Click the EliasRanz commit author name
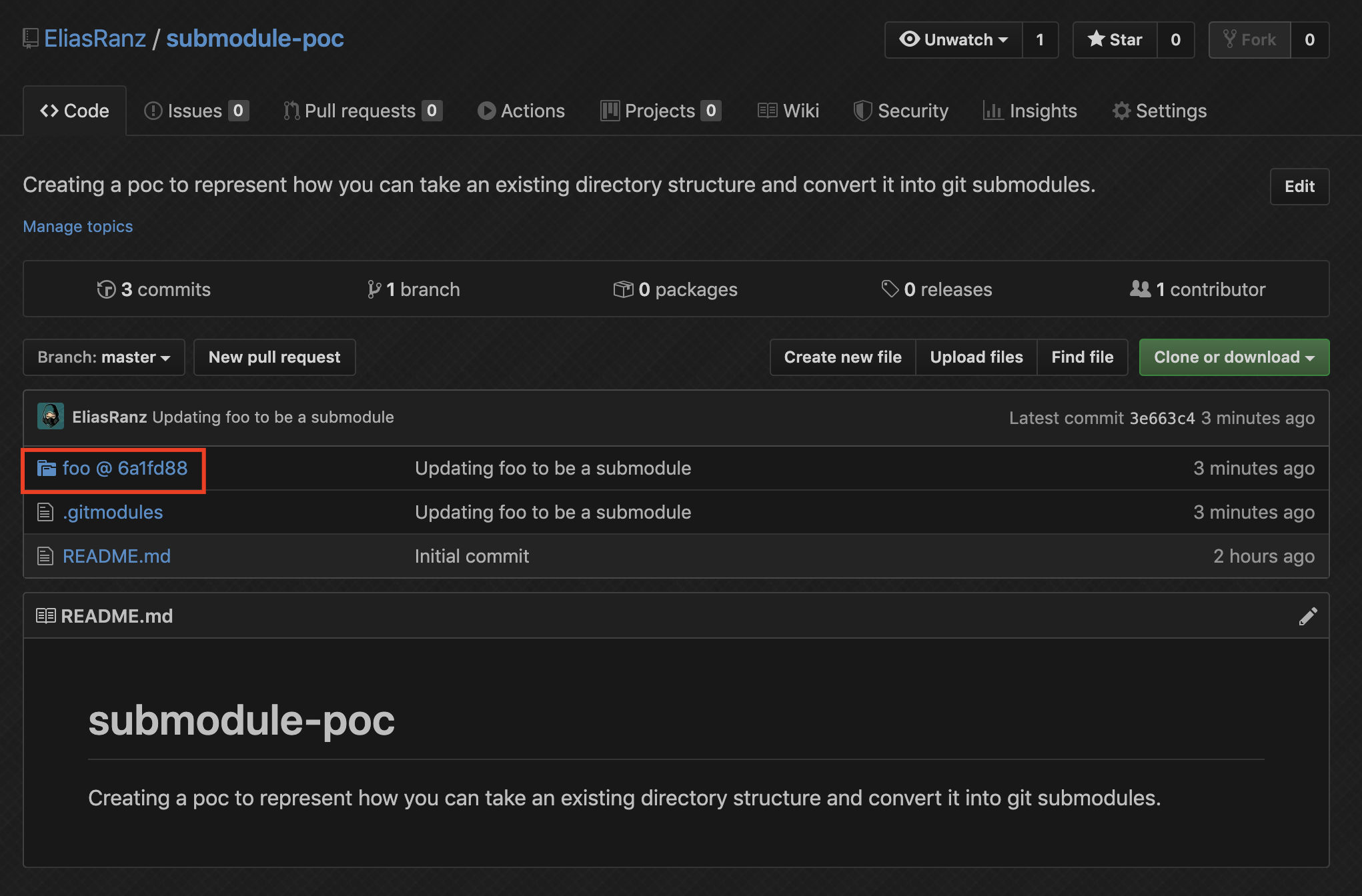Image resolution: width=1362 pixels, height=896 pixels. click(x=109, y=417)
